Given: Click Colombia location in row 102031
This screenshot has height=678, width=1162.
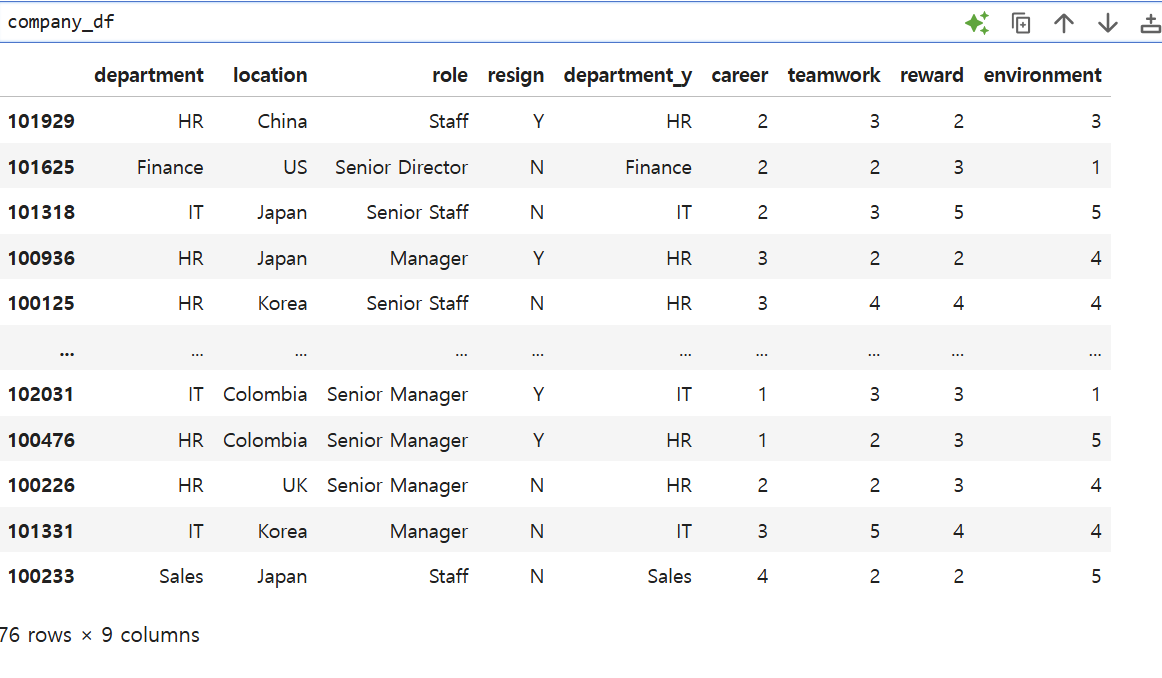Looking at the screenshot, I should [265, 395].
